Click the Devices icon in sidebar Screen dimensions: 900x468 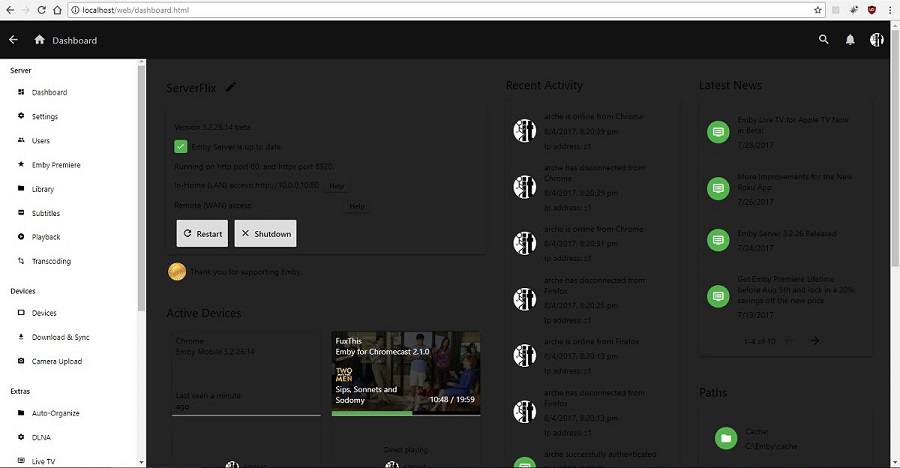(x=21, y=313)
